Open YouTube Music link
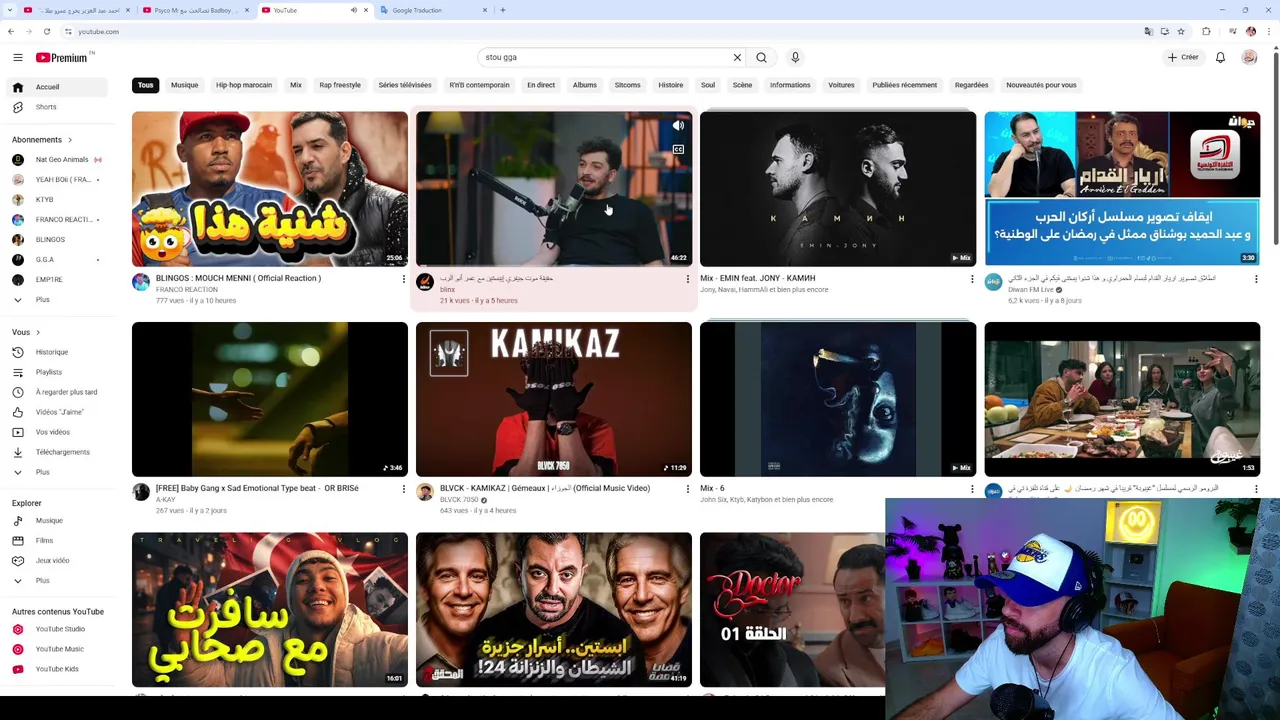This screenshot has width=1280, height=720. 56,649
